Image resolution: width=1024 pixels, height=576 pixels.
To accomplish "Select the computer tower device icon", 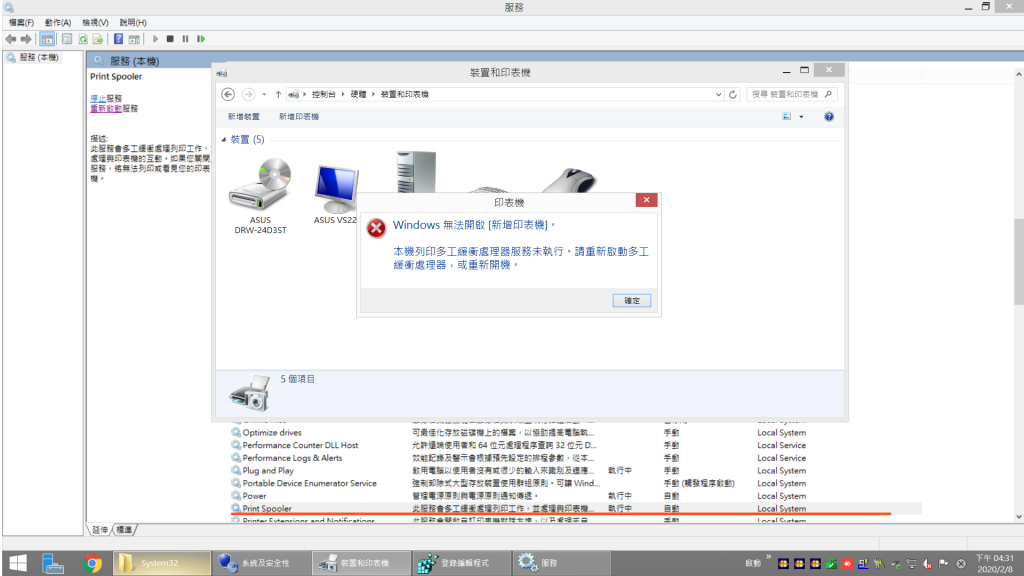I will pos(416,172).
